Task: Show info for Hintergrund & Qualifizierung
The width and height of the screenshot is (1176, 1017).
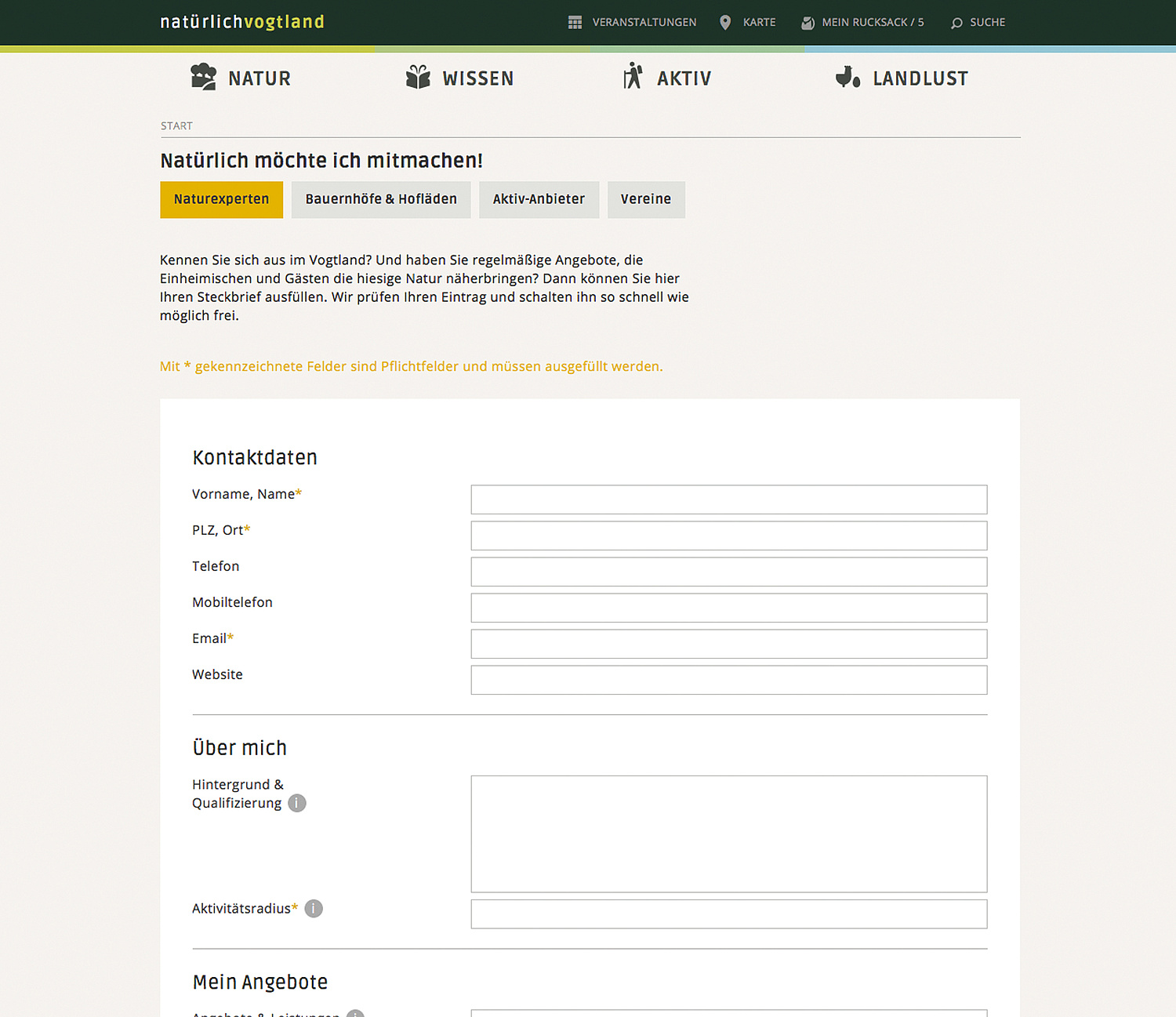Action: point(297,803)
